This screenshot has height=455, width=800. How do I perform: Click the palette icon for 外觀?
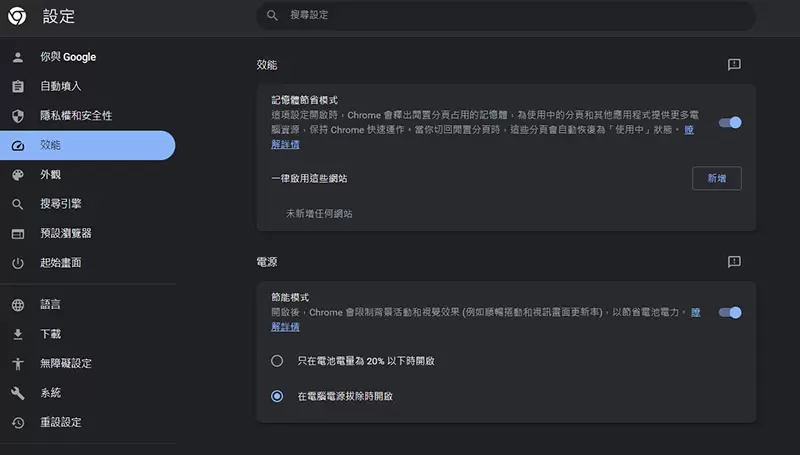[x=17, y=175]
